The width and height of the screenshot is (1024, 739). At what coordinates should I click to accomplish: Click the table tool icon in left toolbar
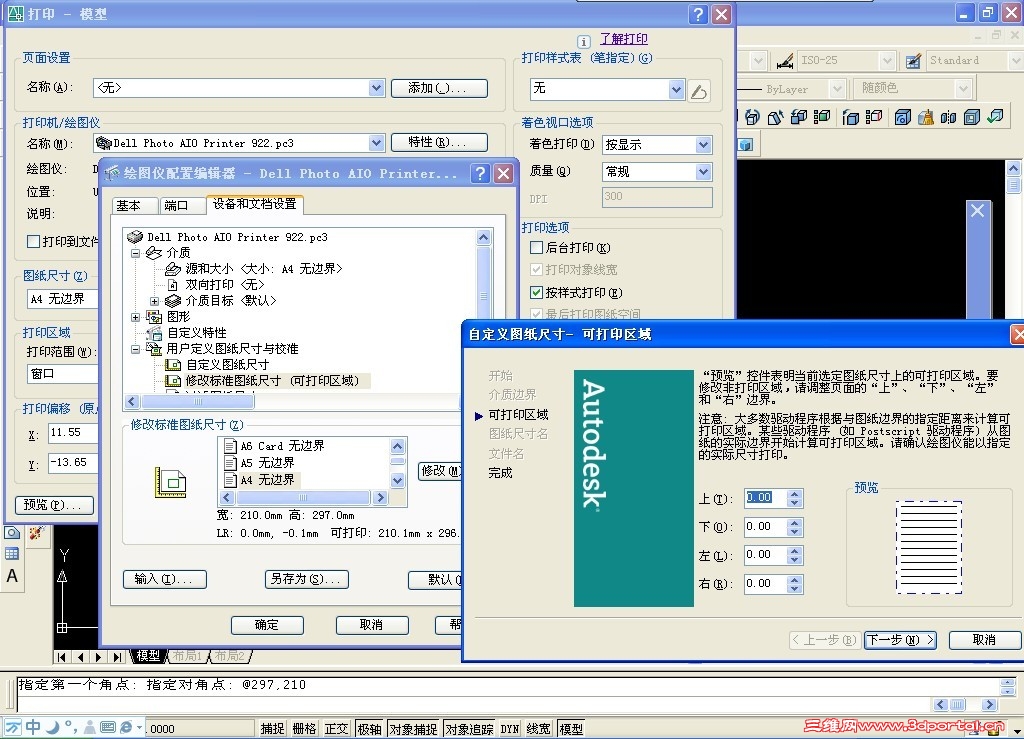click(x=12, y=554)
